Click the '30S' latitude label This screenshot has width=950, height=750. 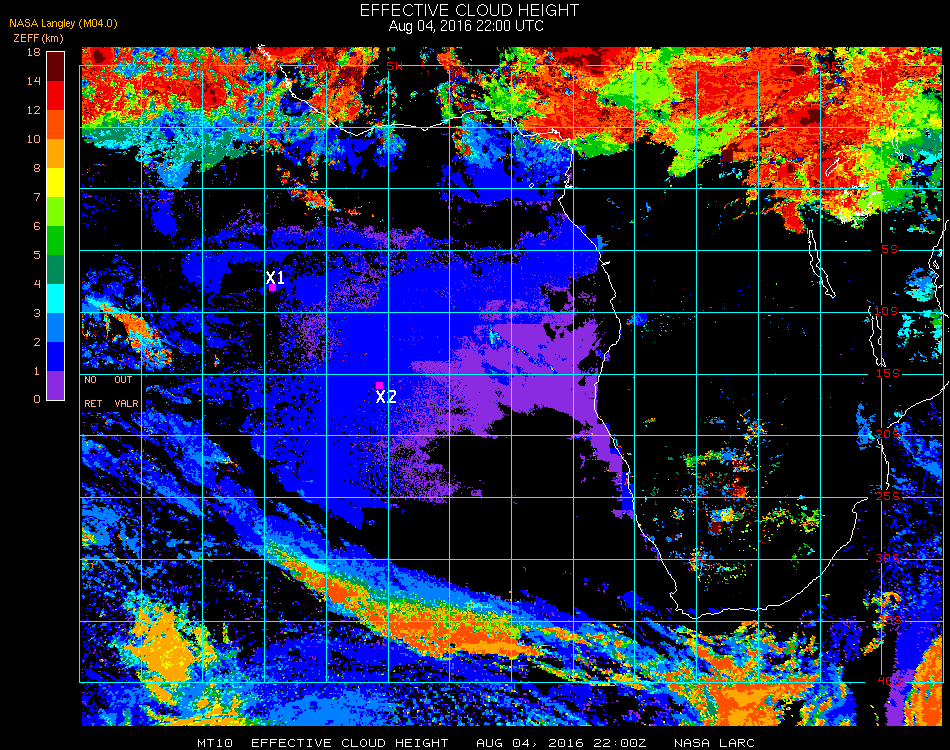pos(888,558)
